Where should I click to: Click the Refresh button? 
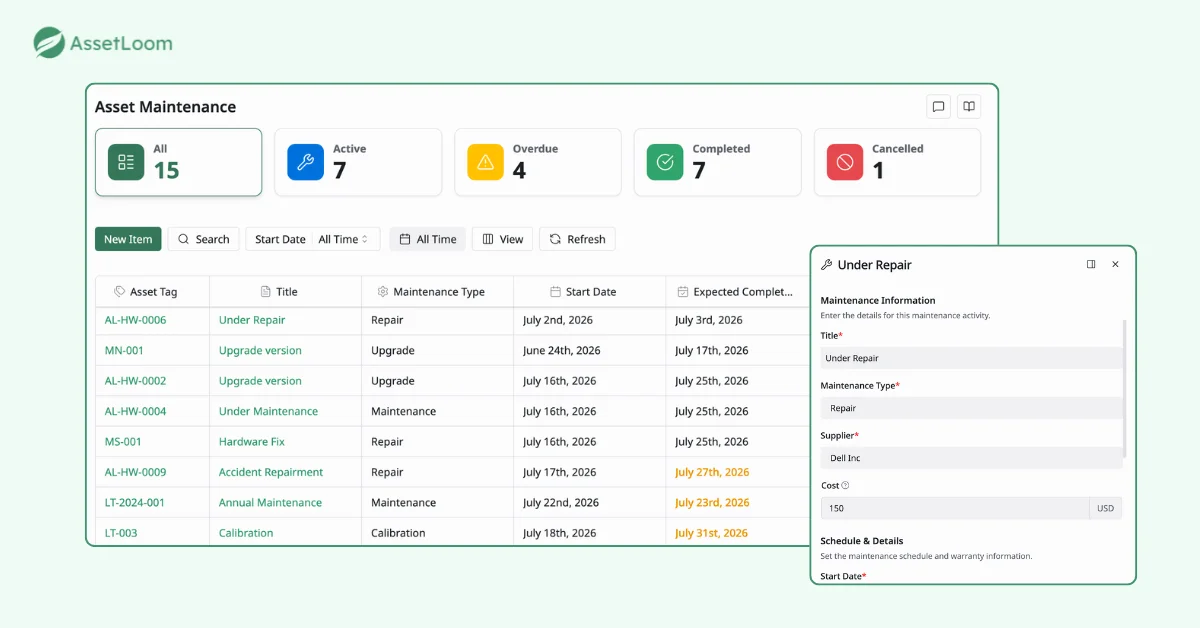(577, 239)
